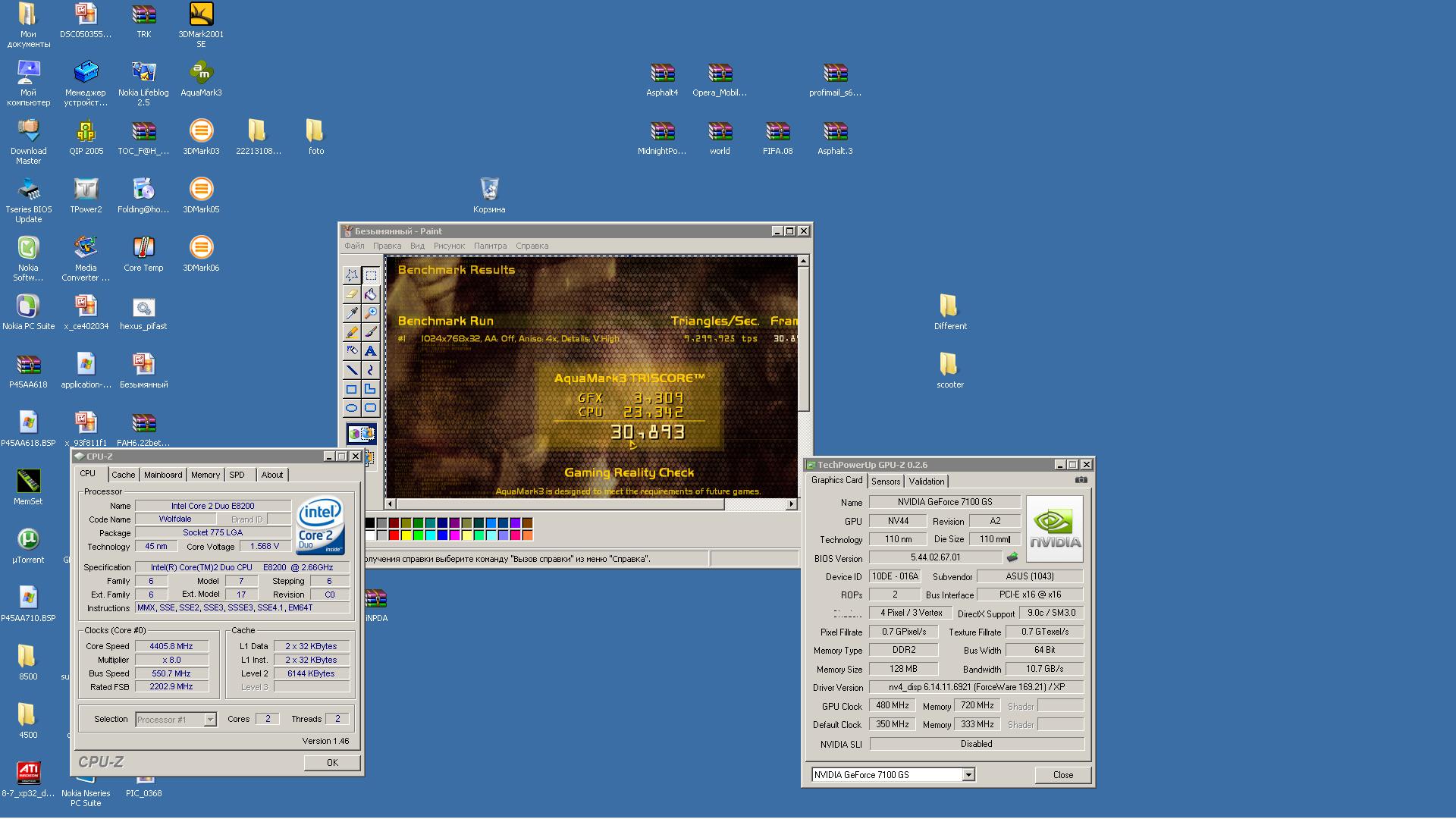Switch to the SPD tab in CPU-Z
Screen dimensions: 1456x819
237,475
